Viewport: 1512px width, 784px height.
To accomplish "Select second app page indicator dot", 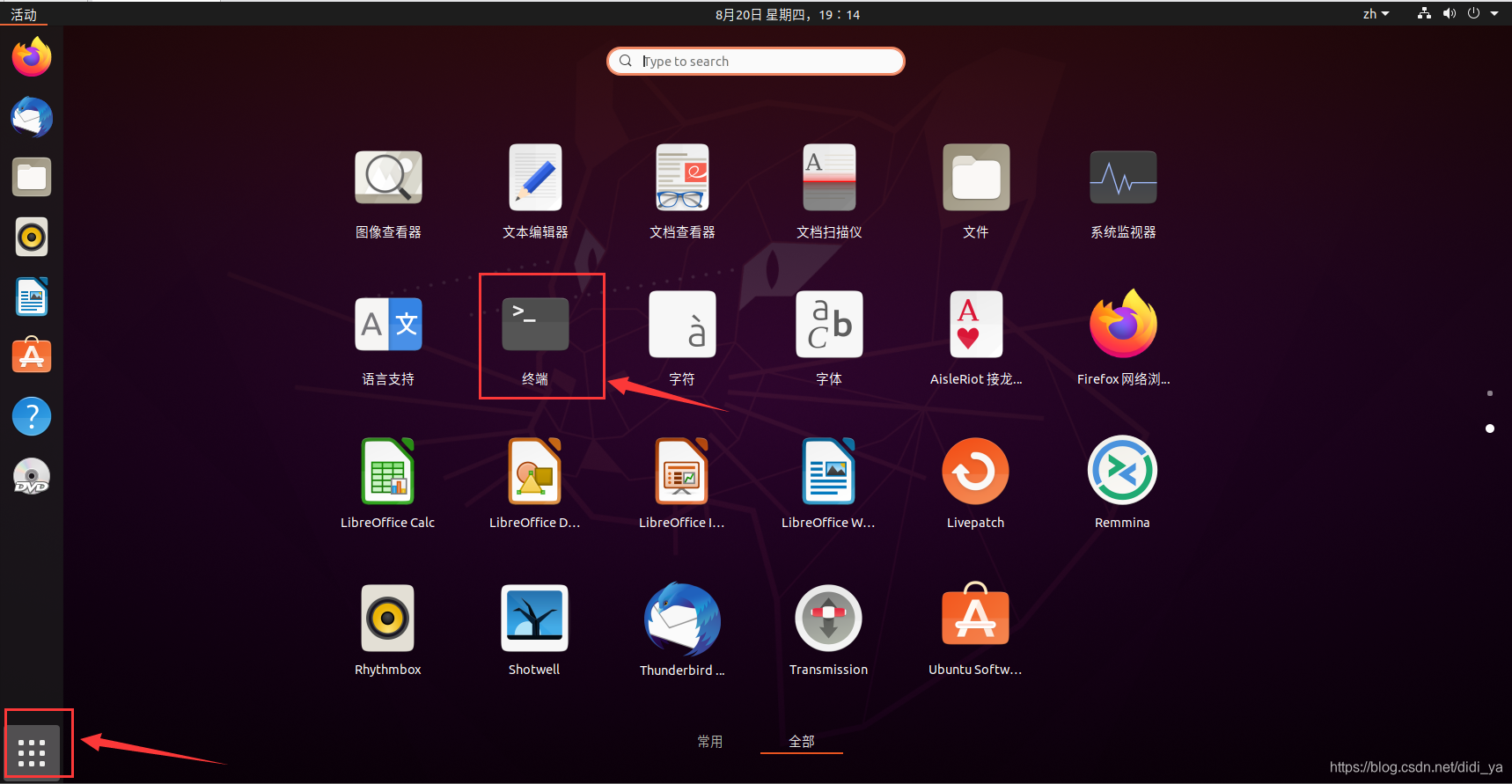I will tap(1489, 429).
